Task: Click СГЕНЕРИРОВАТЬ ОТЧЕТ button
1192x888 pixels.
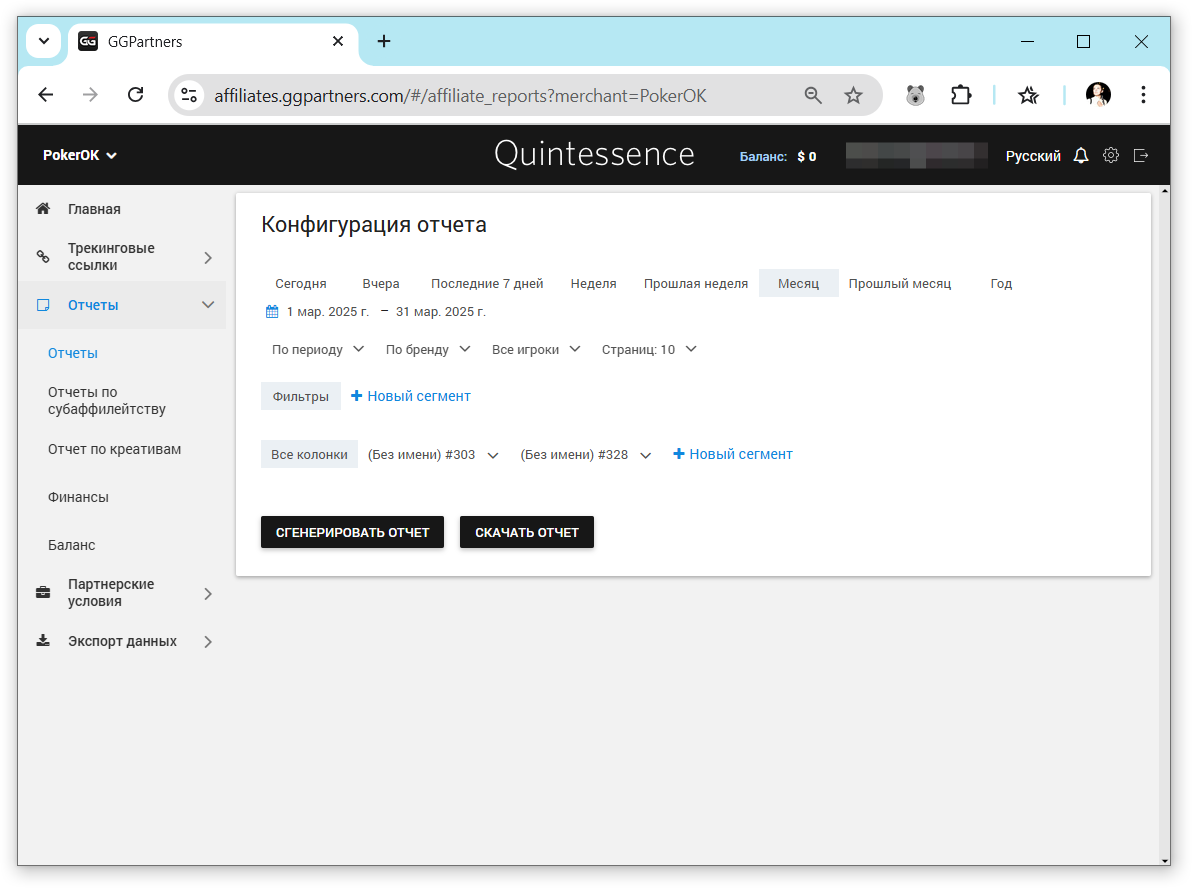Action: [x=352, y=532]
